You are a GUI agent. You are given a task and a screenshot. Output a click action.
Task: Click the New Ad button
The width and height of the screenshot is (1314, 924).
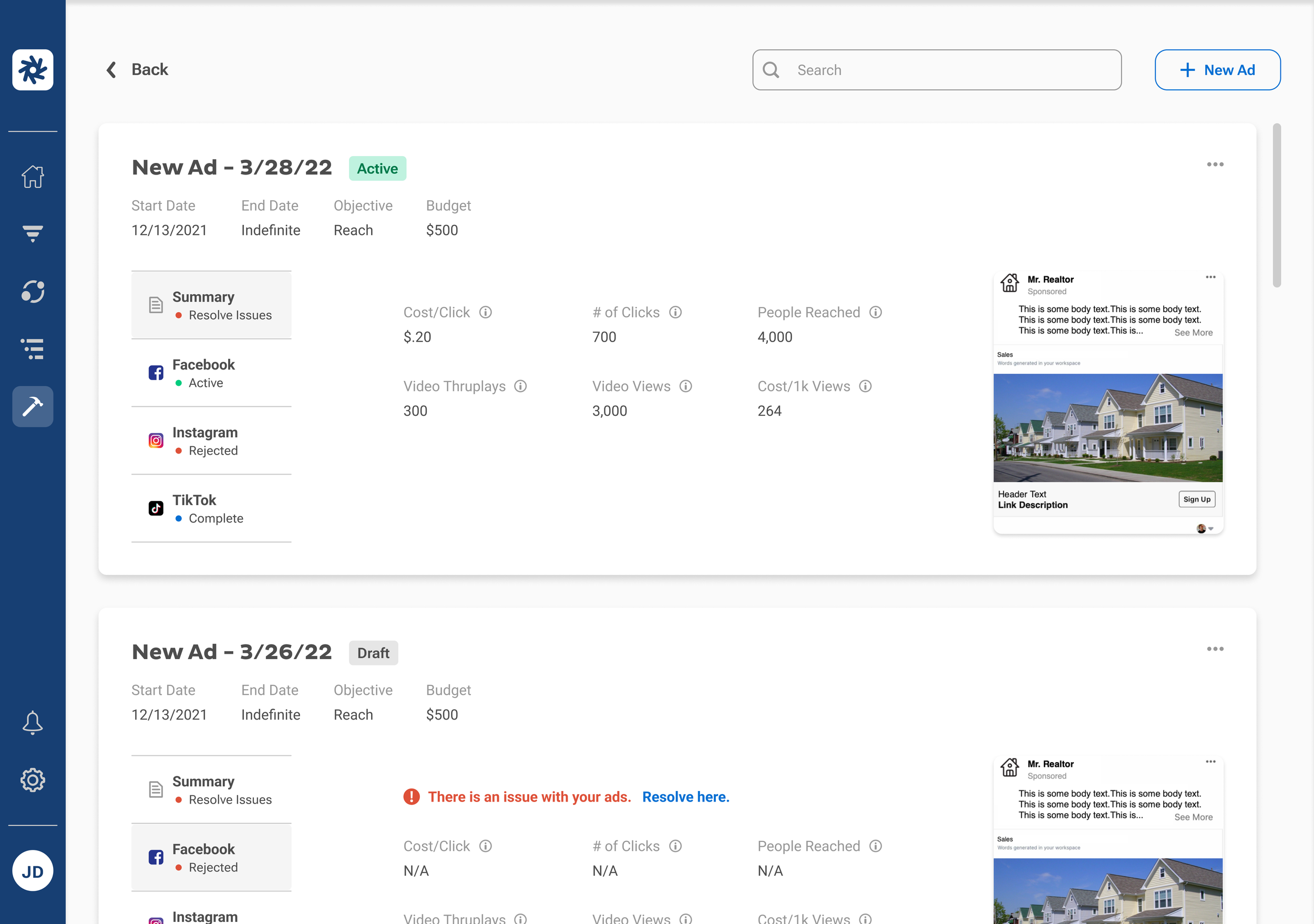pos(1217,70)
